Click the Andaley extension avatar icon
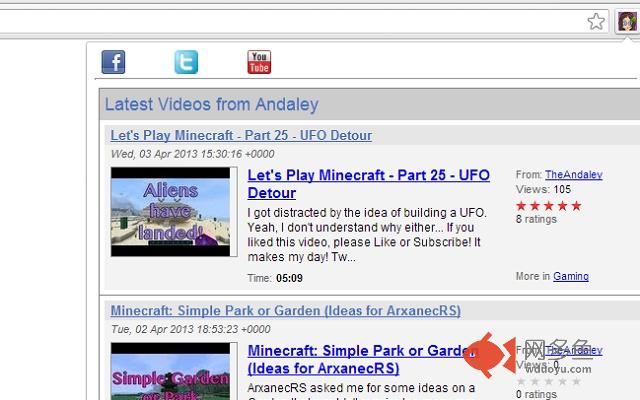The width and height of the screenshot is (640, 400). coord(627,21)
